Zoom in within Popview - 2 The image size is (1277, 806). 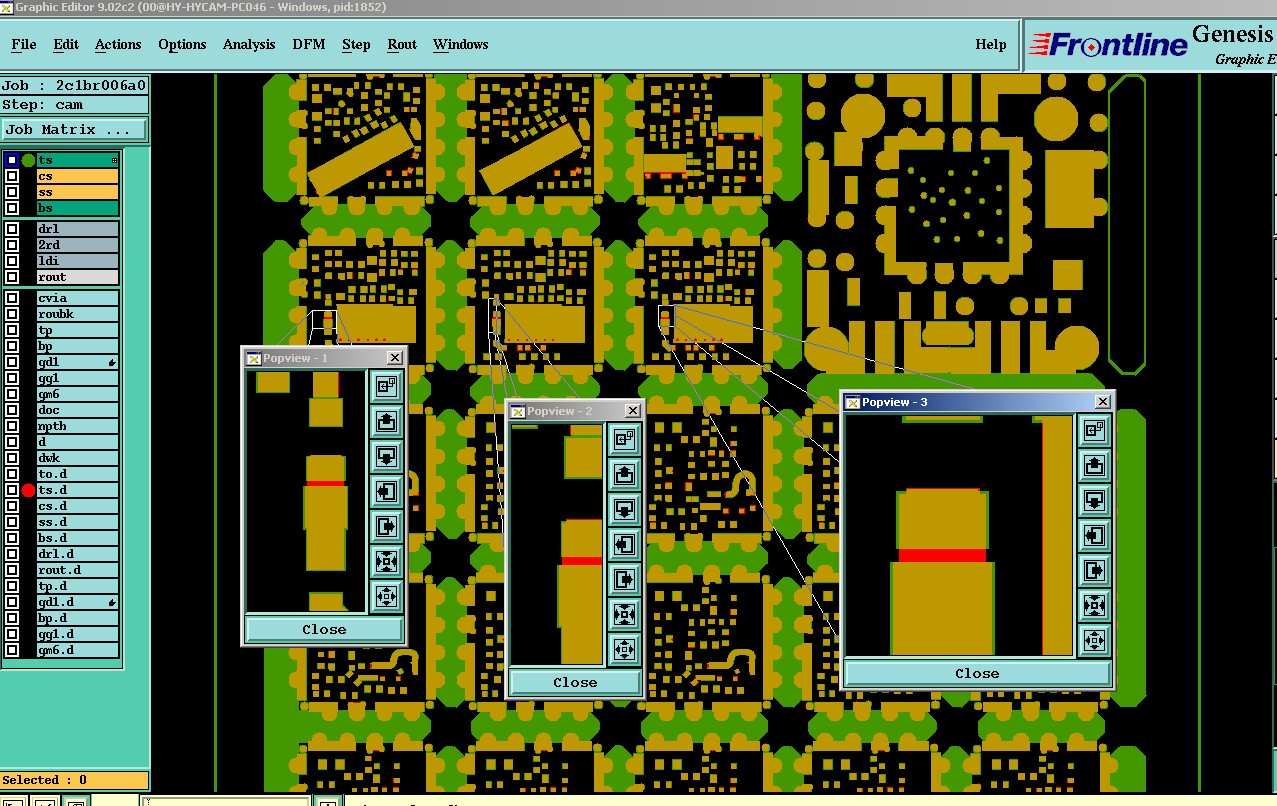(x=624, y=614)
